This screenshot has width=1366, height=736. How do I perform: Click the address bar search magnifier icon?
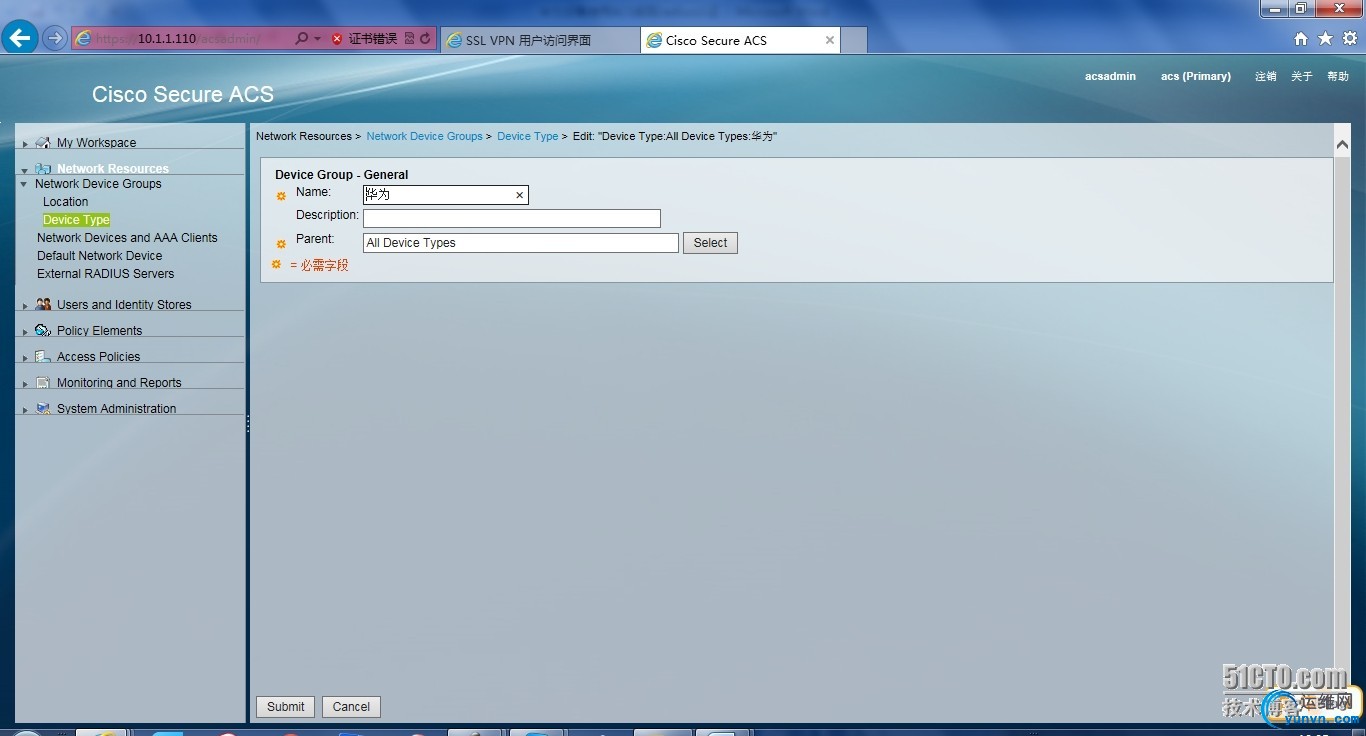(x=302, y=39)
